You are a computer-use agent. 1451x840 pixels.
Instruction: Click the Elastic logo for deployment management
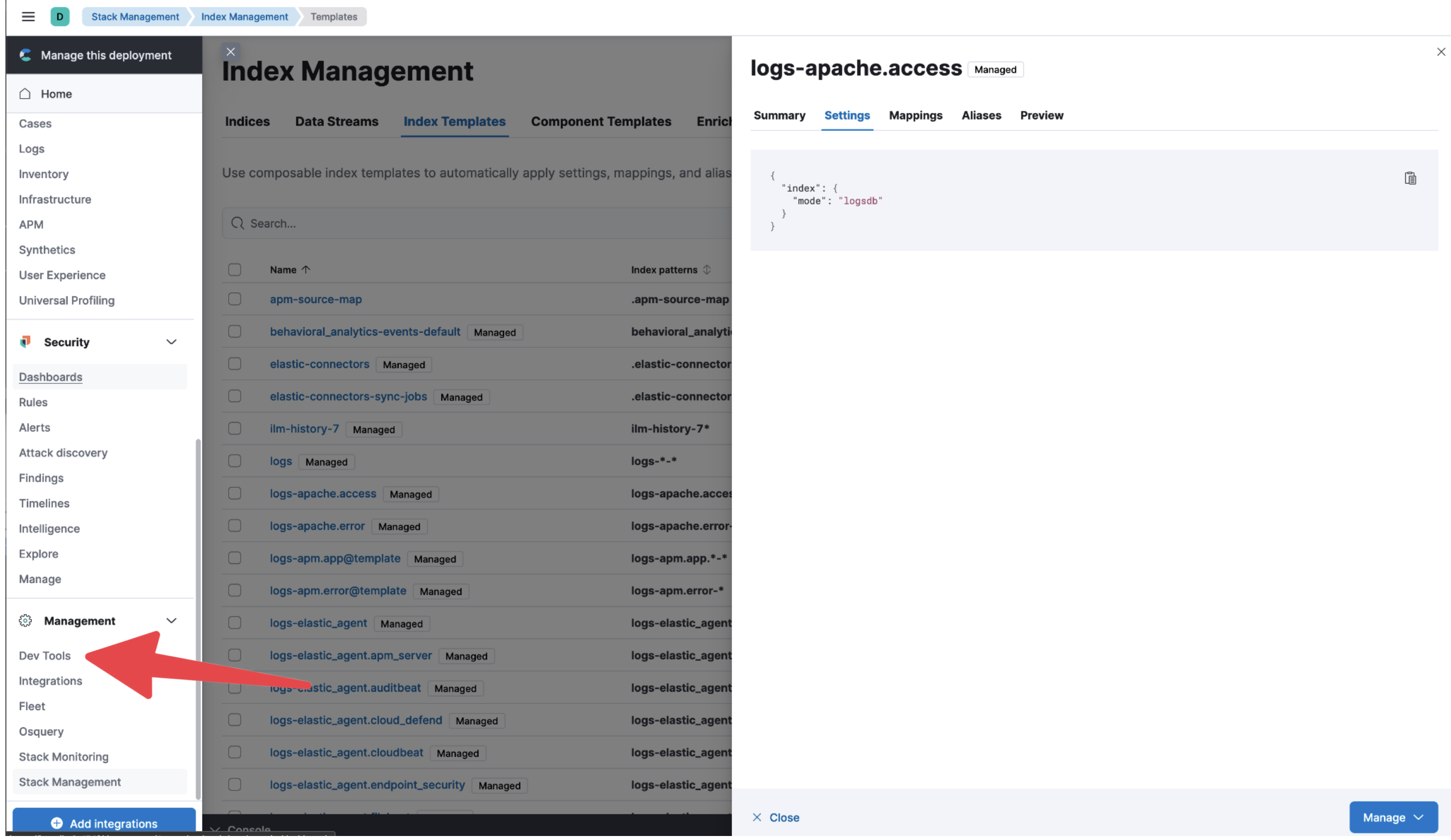click(25, 55)
